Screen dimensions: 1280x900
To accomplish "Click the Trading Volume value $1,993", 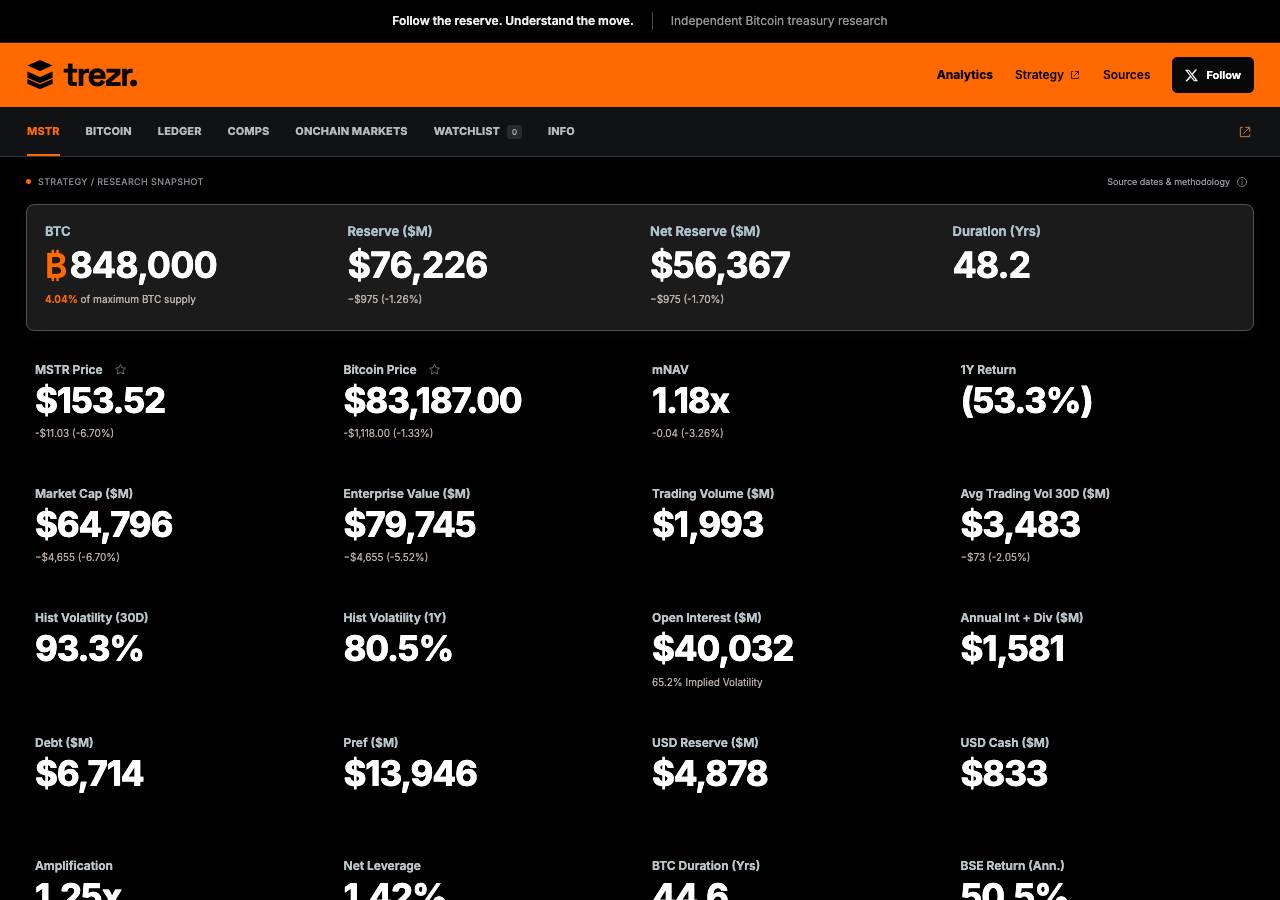I will click(x=708, y=525).
